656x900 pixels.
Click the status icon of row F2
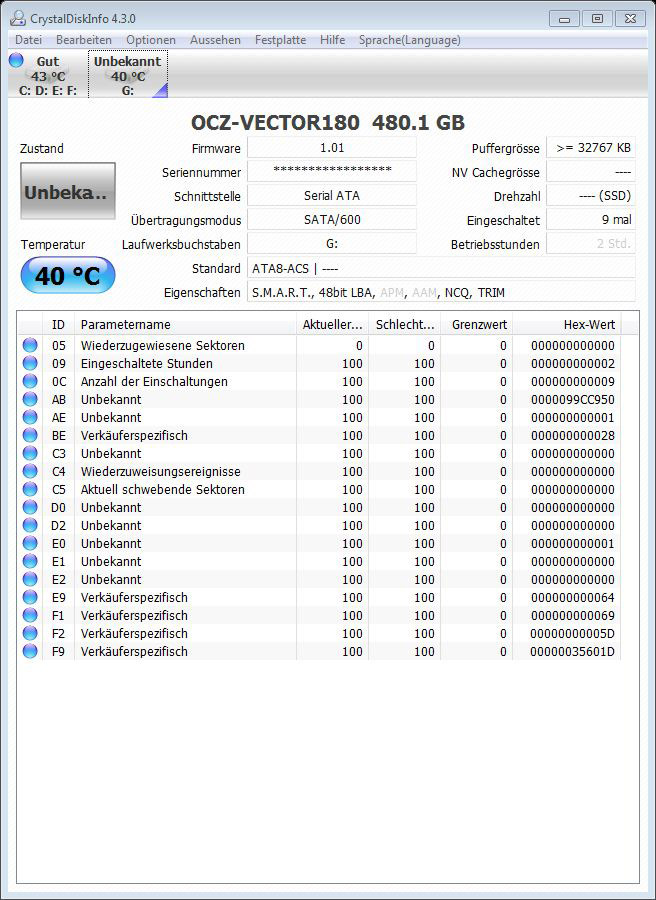click(30, 633)
